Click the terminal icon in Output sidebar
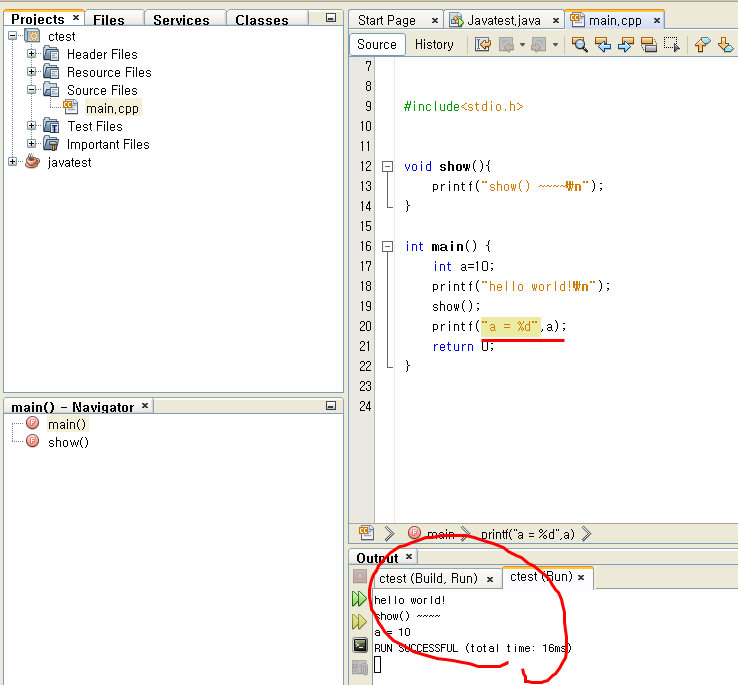This screenshot has height=685, width=738. (x=360, y=645)
